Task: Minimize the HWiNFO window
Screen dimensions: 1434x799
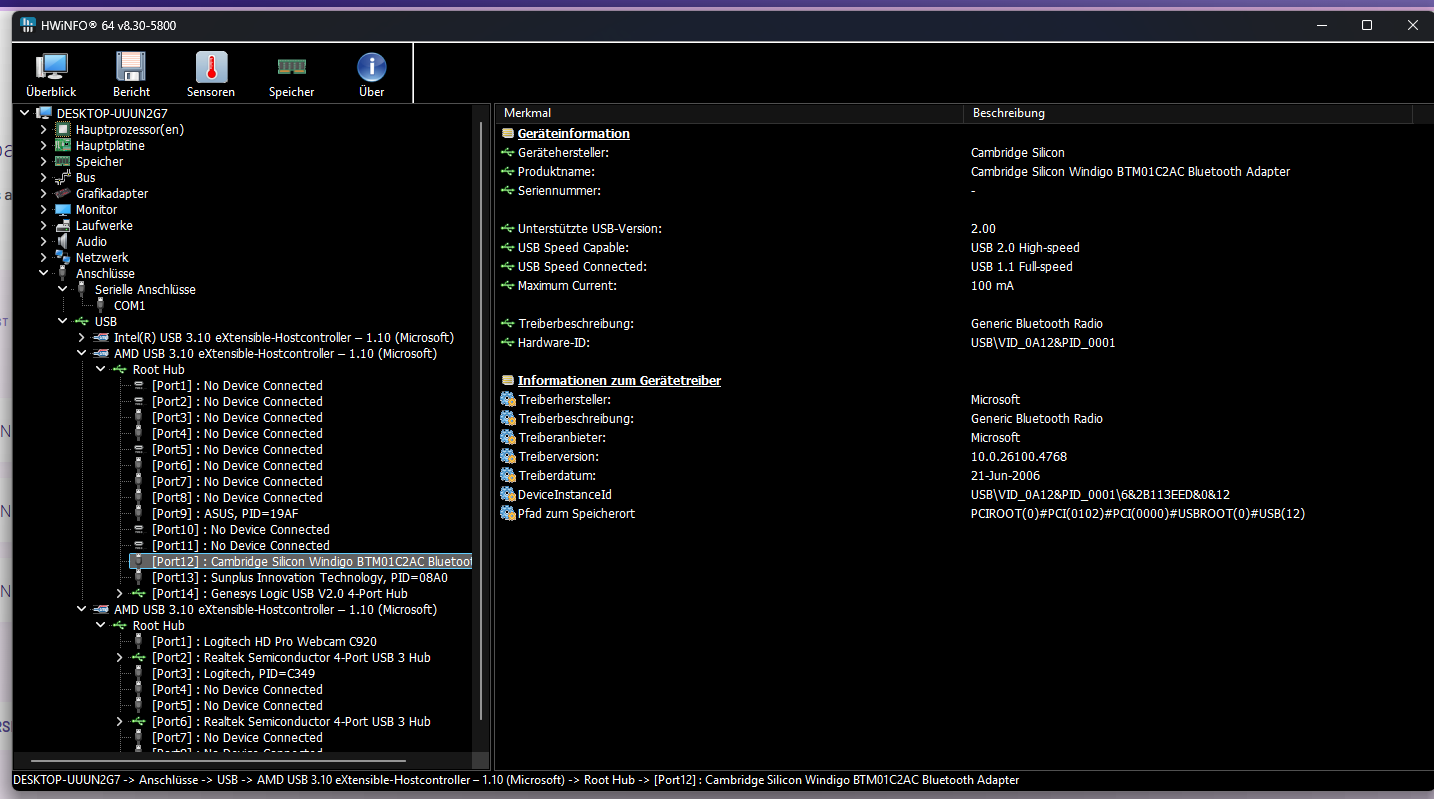Action: 1322,25
